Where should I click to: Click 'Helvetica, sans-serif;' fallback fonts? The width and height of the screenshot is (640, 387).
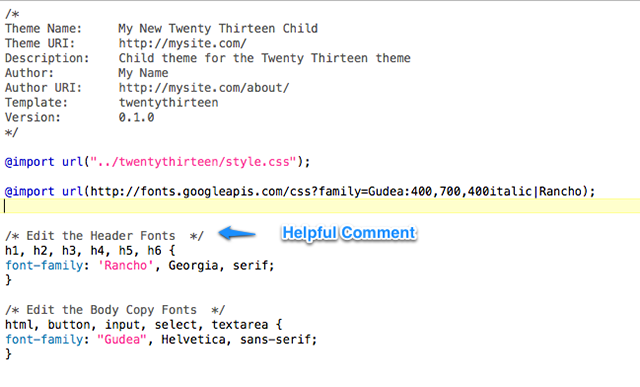click(x=239, y=339)
